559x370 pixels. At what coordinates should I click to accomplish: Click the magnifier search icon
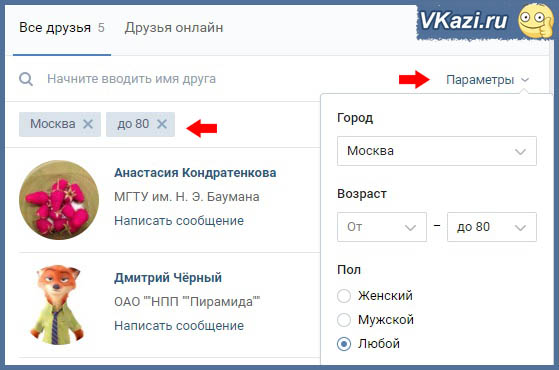pos(26,79)
